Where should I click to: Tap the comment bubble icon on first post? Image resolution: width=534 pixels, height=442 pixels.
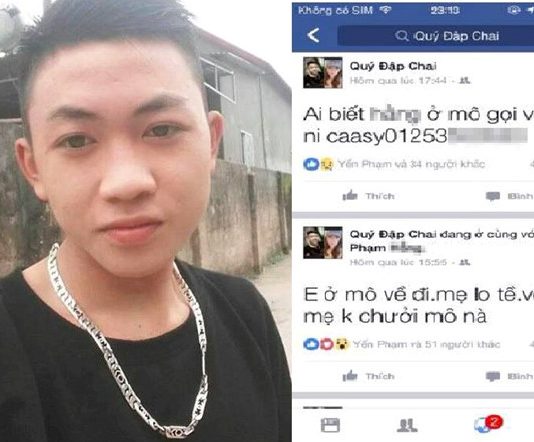[x=492, y=196]
